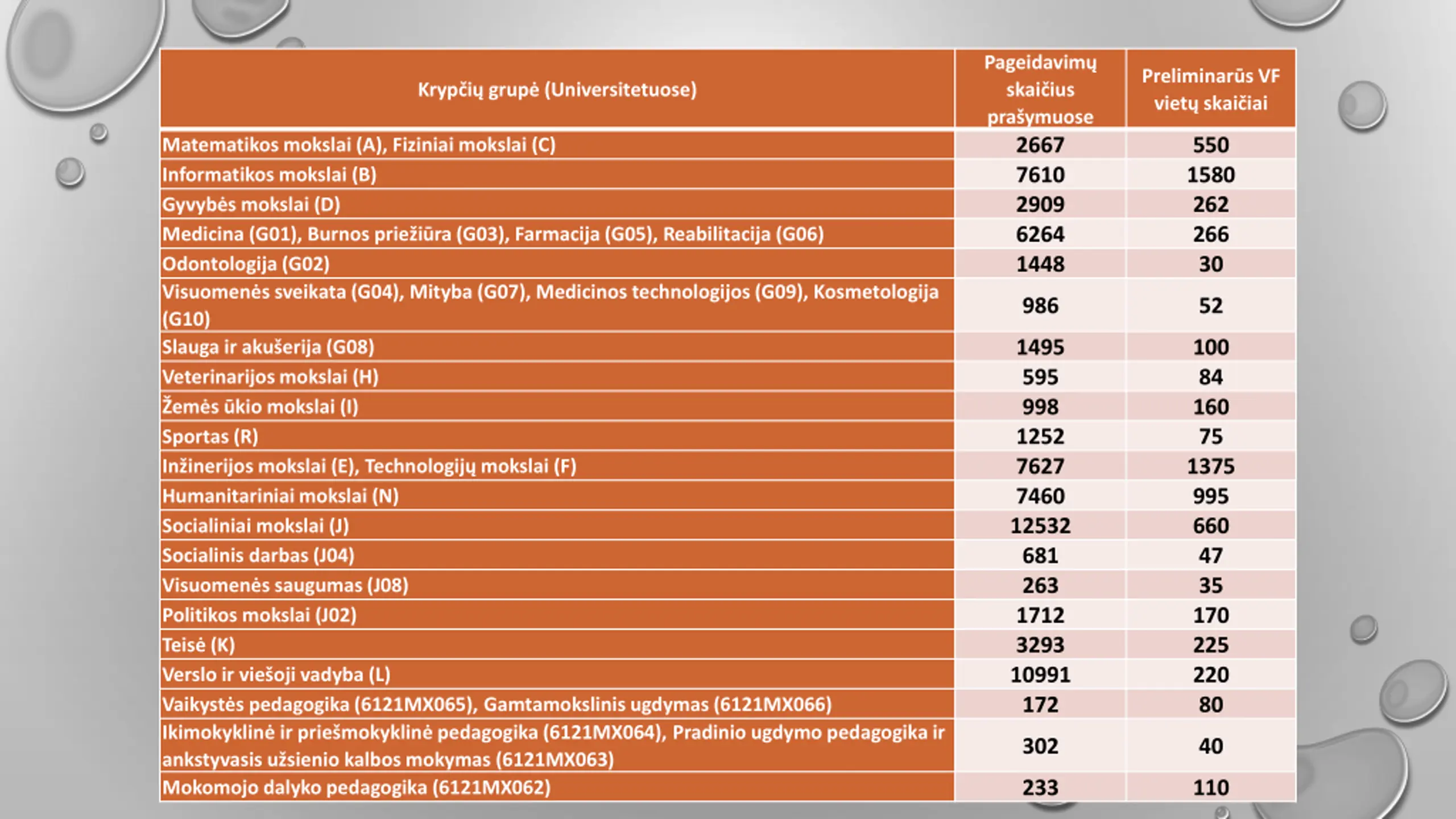Select the 'Slauga ir akušerija (G08)' cell
1456x819 pixels.
coord(268,347)
